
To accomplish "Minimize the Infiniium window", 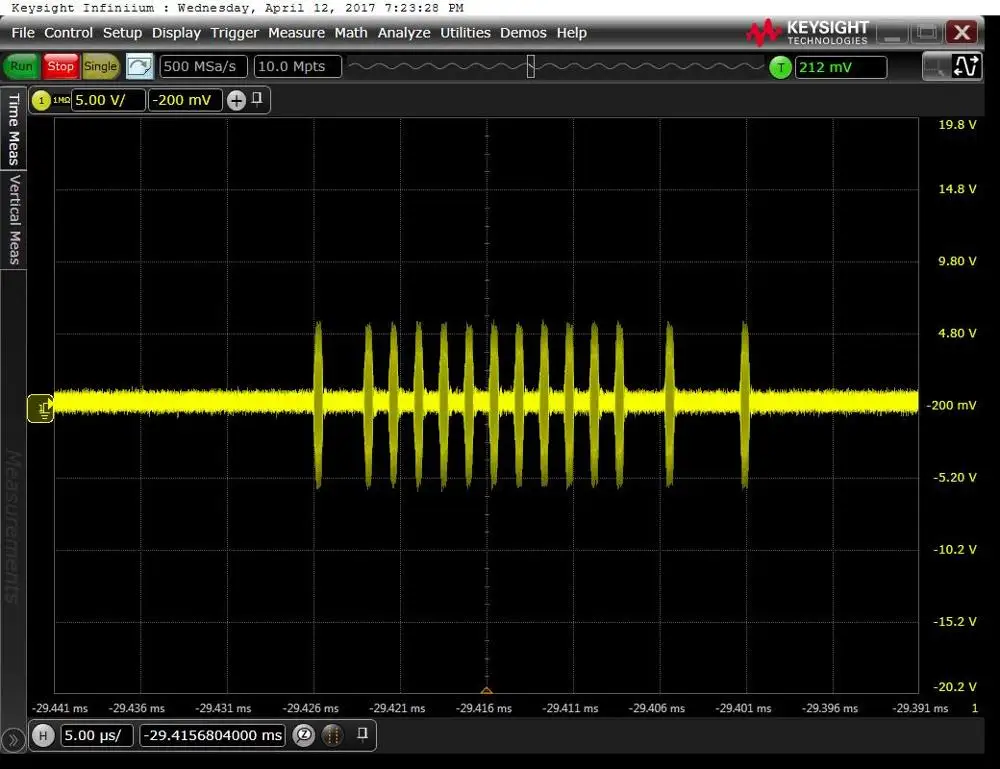I will click(892, 33).
